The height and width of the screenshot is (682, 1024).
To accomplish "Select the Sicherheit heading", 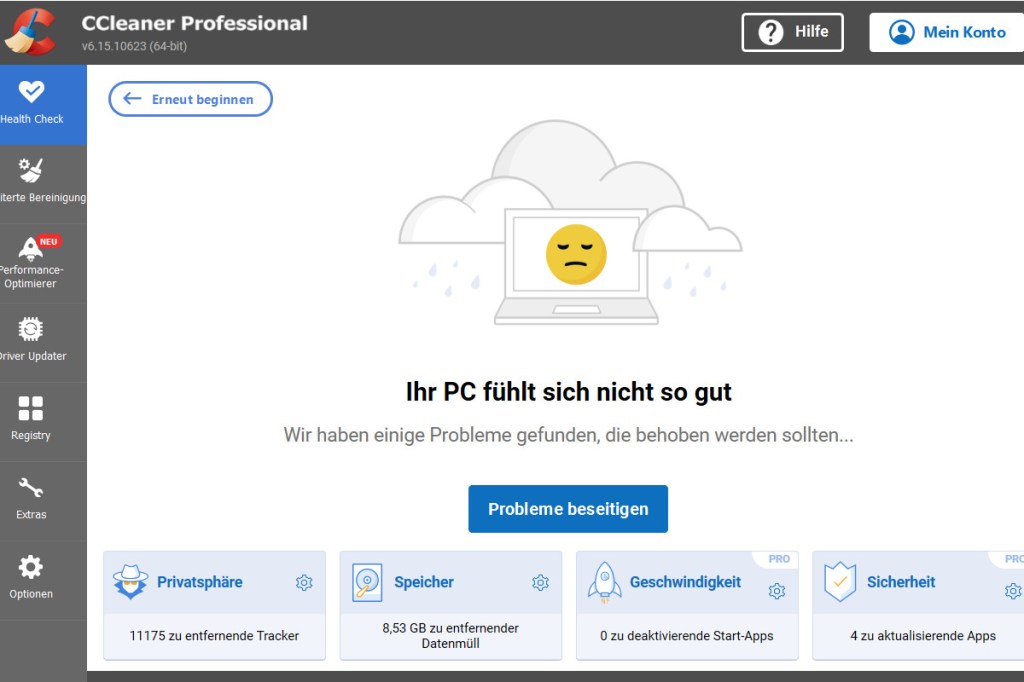I will click(x=901, y=582).
